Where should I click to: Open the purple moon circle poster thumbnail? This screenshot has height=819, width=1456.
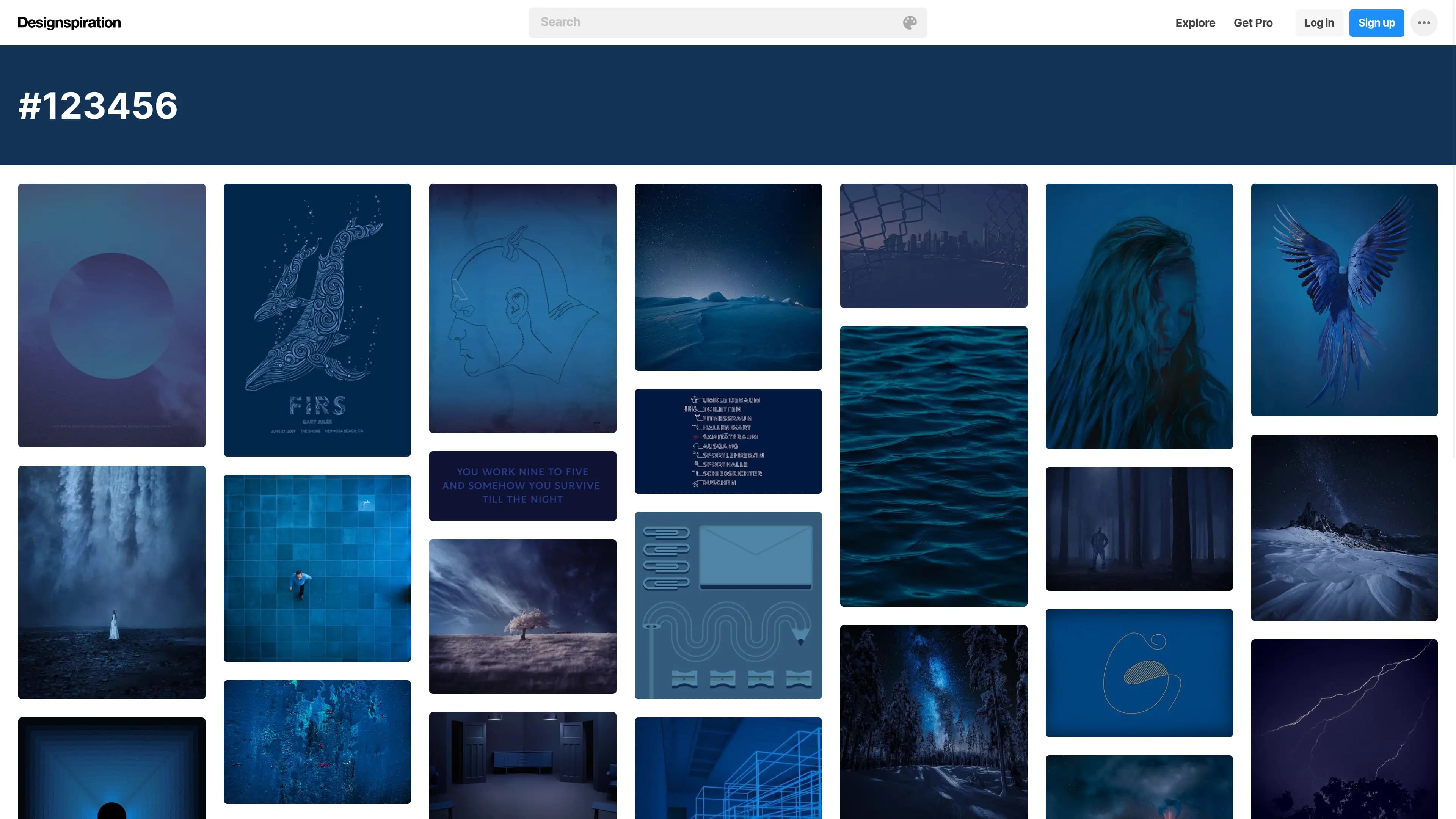pos(111,315)
